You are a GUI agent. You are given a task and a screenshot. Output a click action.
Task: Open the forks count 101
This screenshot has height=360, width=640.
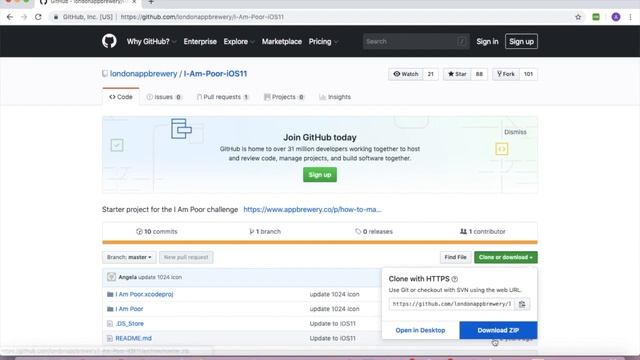[x=528, y=74]
